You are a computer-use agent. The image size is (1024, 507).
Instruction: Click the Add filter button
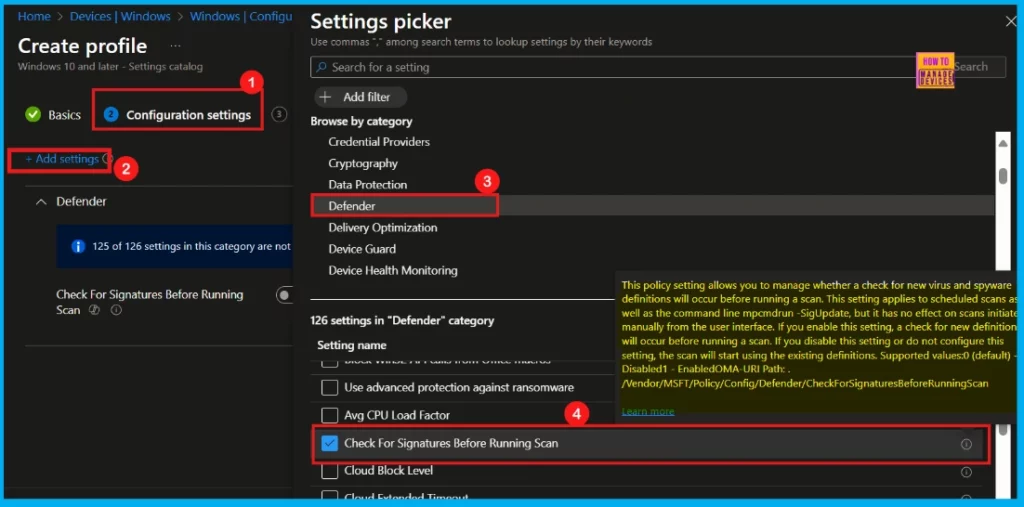[x=360, y=97]
